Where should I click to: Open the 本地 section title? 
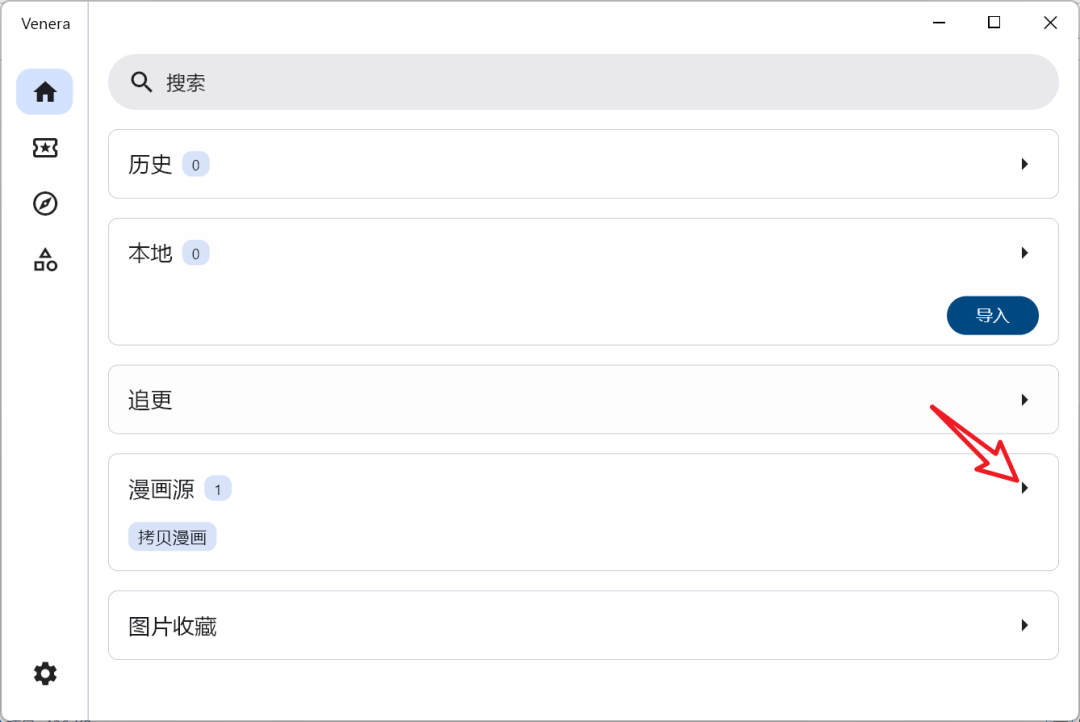[150, 253]
